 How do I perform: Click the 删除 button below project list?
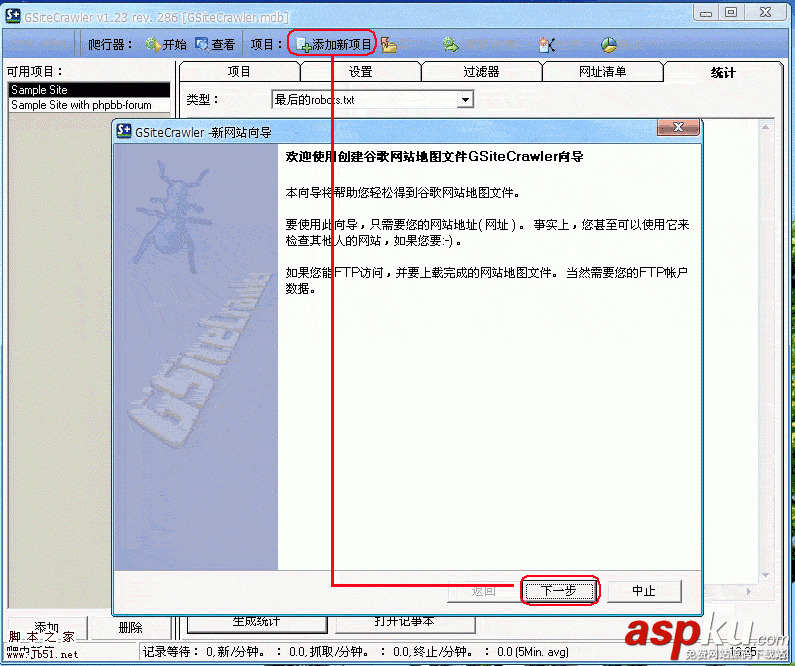(130, 627)
